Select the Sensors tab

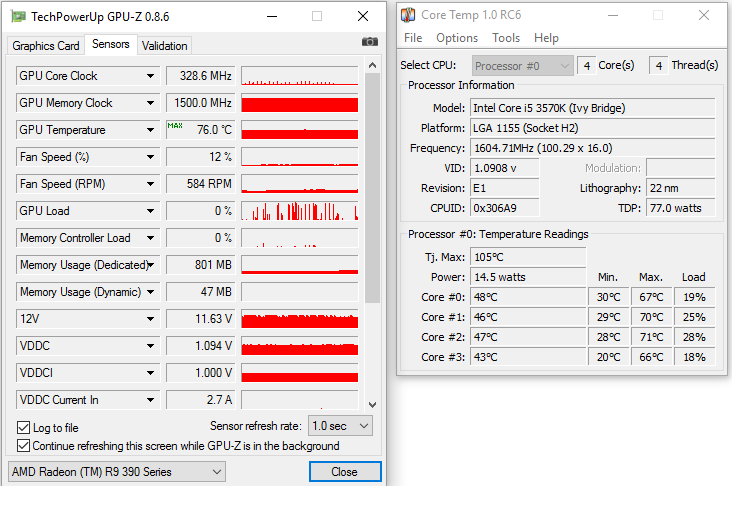111,44
